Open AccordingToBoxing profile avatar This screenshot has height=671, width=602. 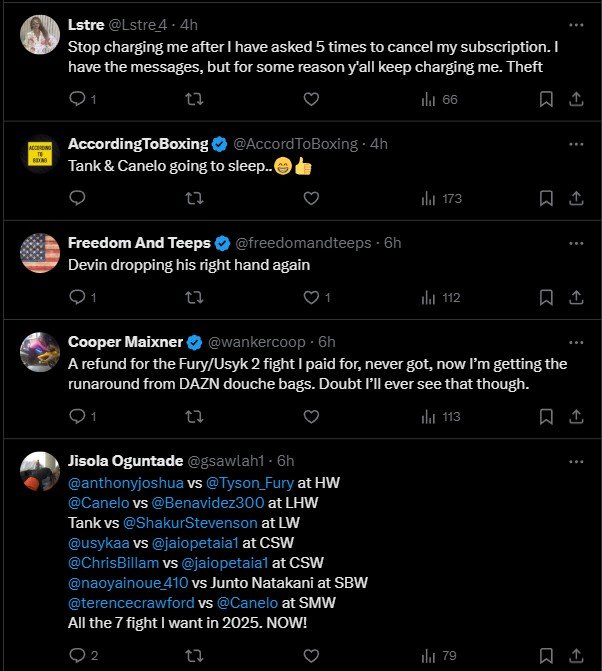coord(40,153)
